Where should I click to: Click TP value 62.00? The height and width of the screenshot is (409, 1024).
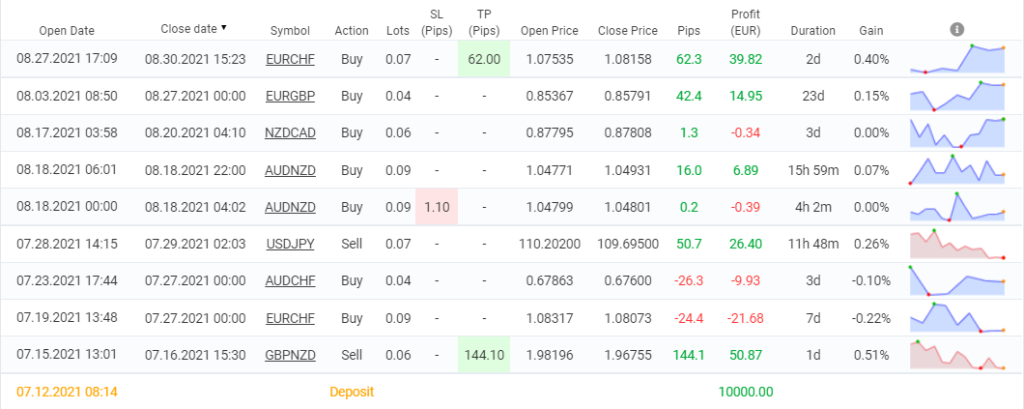tap(484, 59)
